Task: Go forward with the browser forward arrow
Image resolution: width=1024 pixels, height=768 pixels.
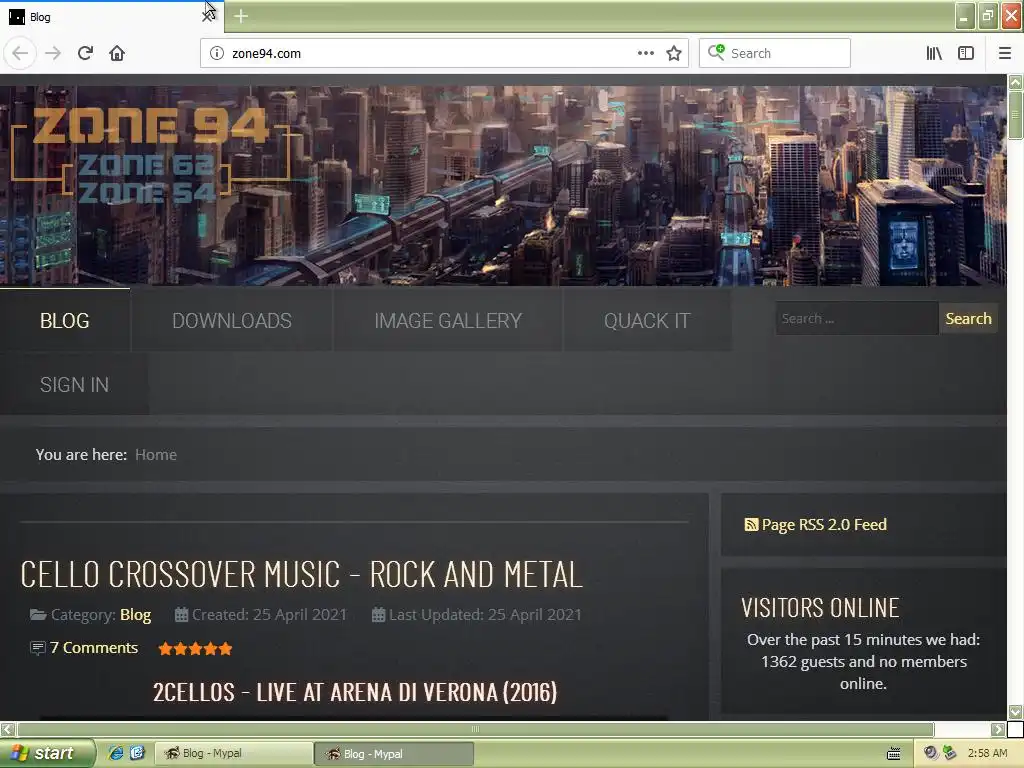Action: 53,53
